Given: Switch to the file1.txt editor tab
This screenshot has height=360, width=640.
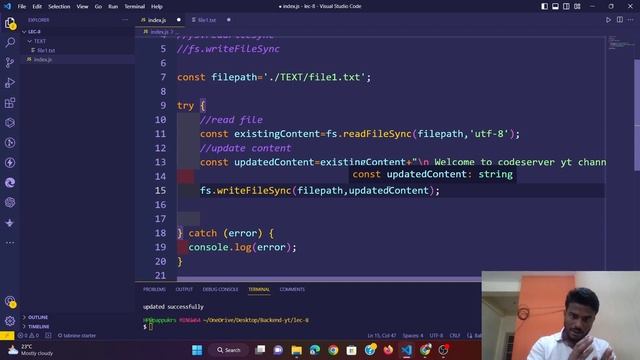Looking at the screenshot, I should click(x=210, y=20).
